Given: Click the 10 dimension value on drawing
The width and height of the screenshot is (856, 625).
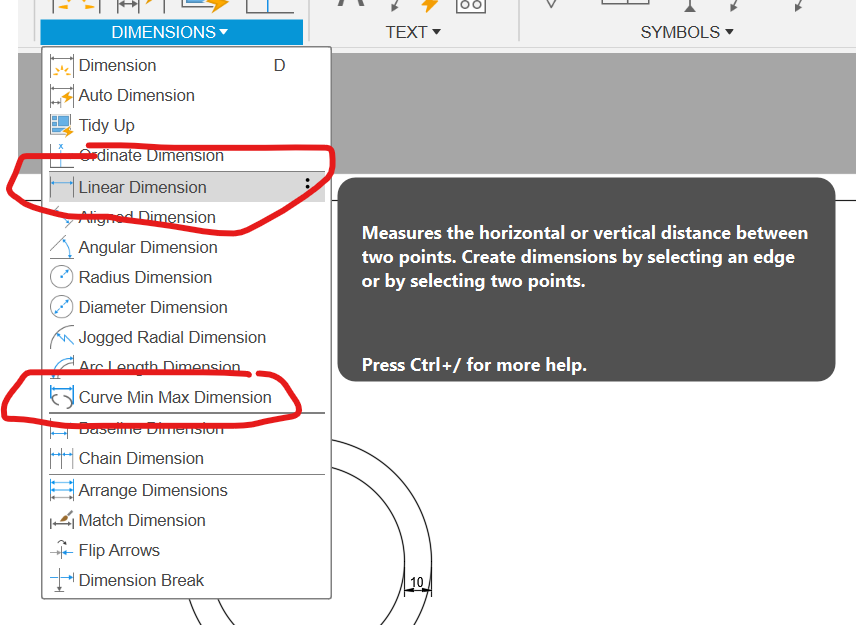Looking at the screenshot, I should tap(417, 582).
